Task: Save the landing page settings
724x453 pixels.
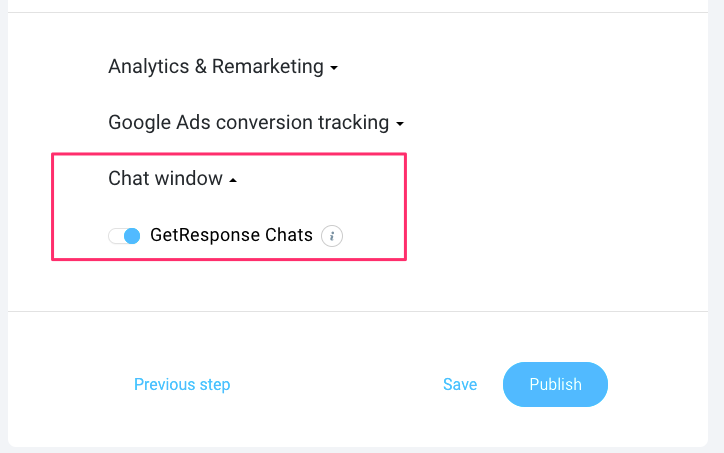Action: click(460, 384)
